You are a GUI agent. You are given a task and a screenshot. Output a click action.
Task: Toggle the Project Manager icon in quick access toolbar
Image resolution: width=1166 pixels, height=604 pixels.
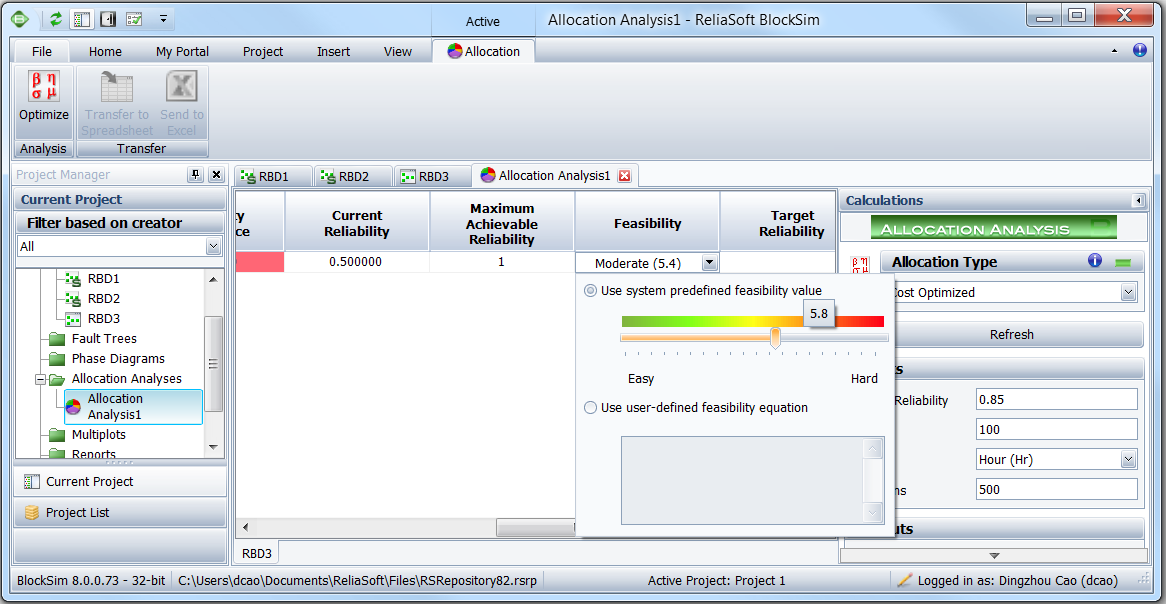pyautogui.click(x=81, y=19)
